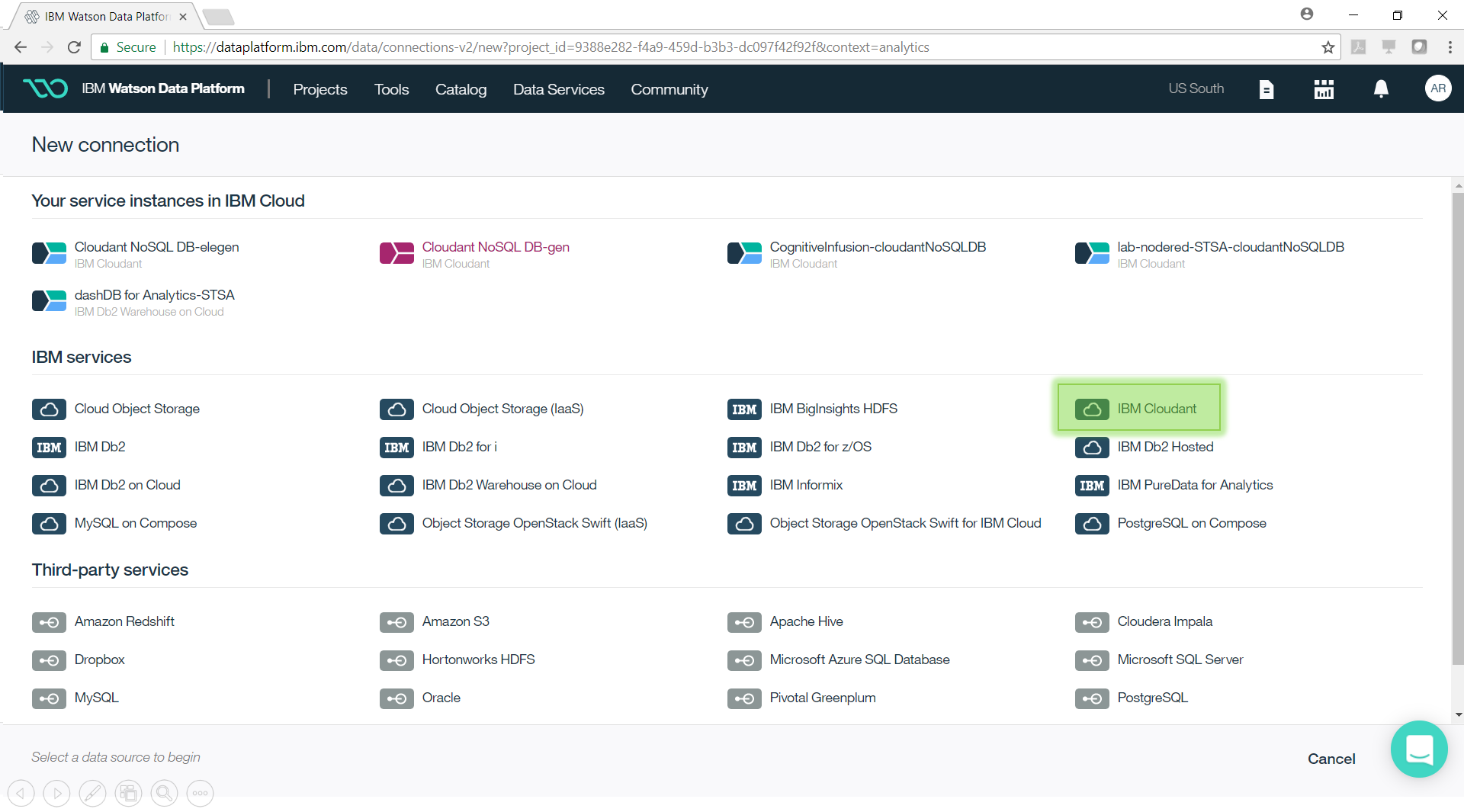The image size is (1464, 812).
Task: Click the scrollbar down arrow
Action: pyautogui.click(x=1458, y=715)
